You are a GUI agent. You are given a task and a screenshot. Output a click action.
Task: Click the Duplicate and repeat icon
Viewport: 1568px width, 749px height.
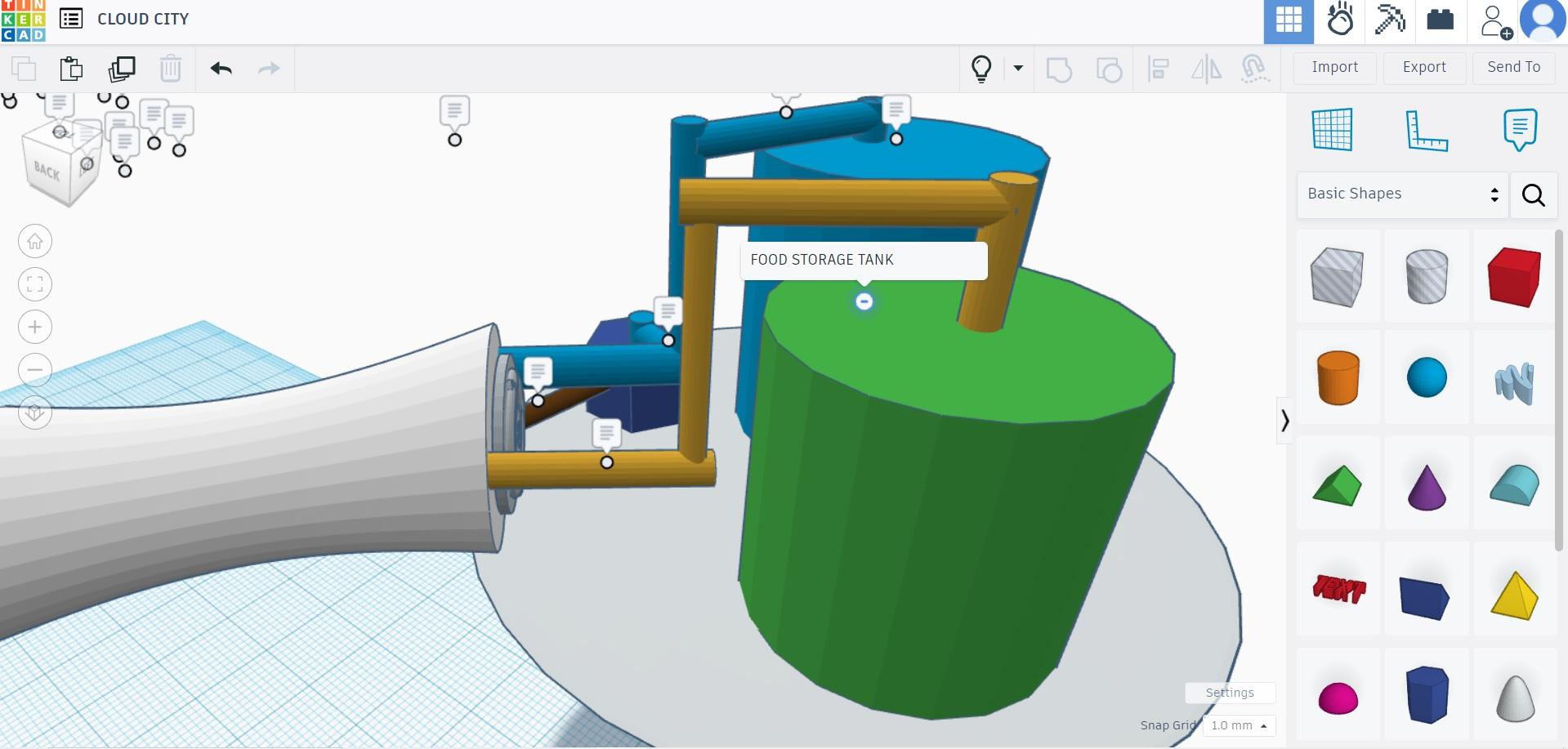pos(122,69)
